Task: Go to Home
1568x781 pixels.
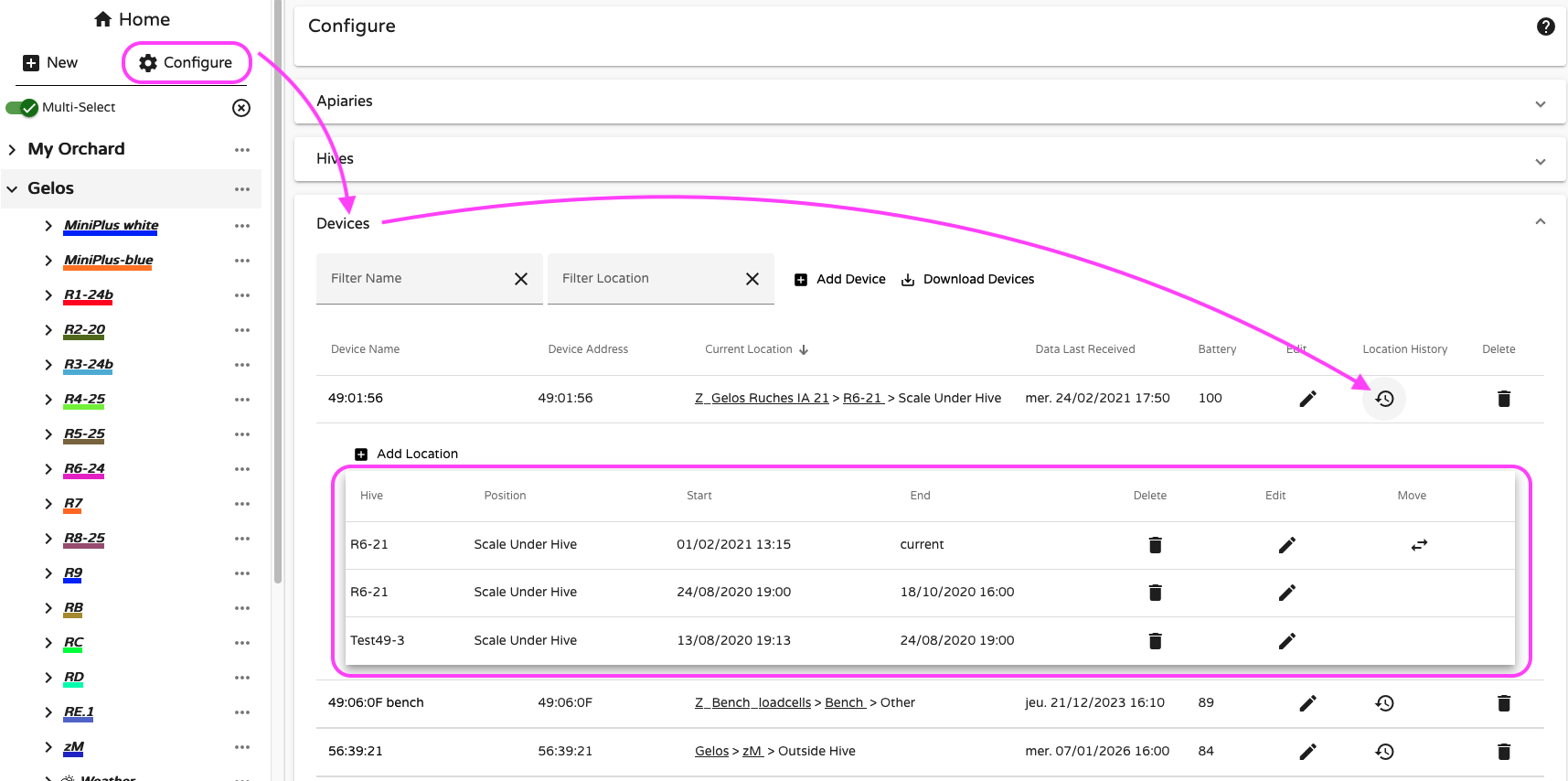Action: [133, 19]
